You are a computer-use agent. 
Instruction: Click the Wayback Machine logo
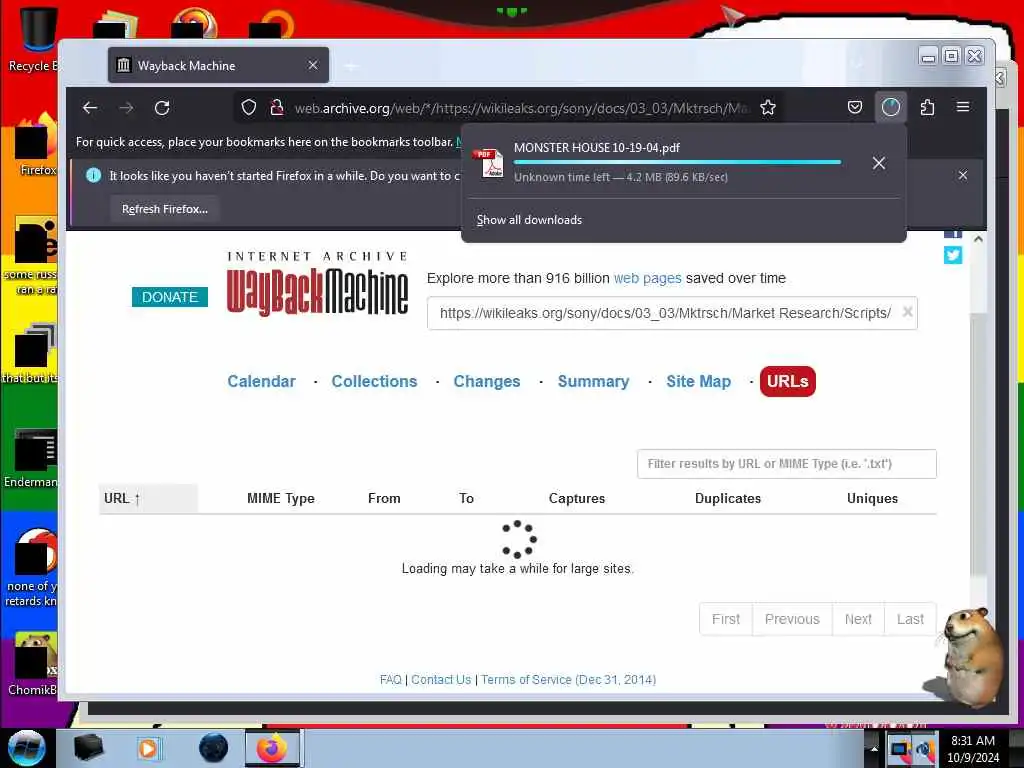coord(317,283)
